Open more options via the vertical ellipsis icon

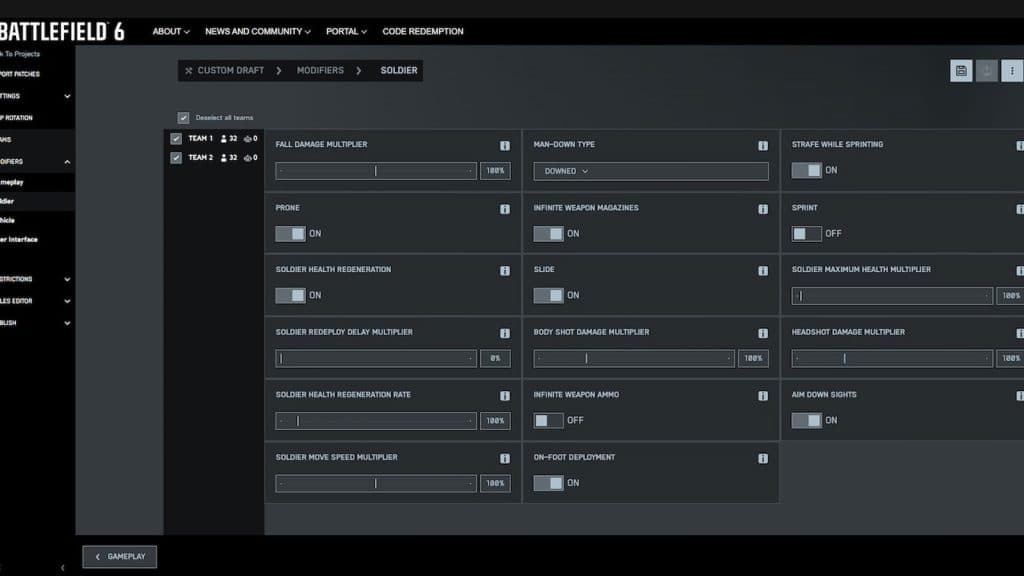[1012, 71]
